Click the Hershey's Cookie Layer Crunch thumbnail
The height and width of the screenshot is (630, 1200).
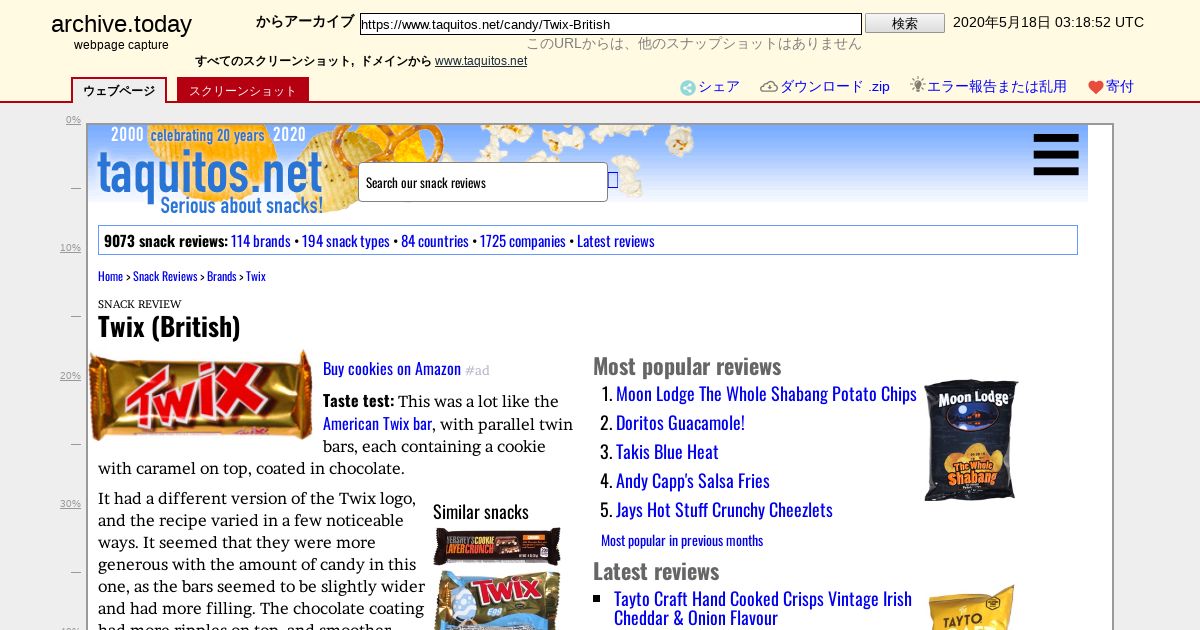pyautogui.click(x=497, y=547)
